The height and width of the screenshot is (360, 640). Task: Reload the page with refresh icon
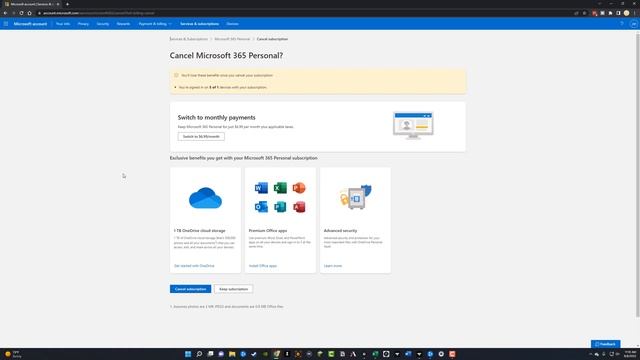pos(21,13)
